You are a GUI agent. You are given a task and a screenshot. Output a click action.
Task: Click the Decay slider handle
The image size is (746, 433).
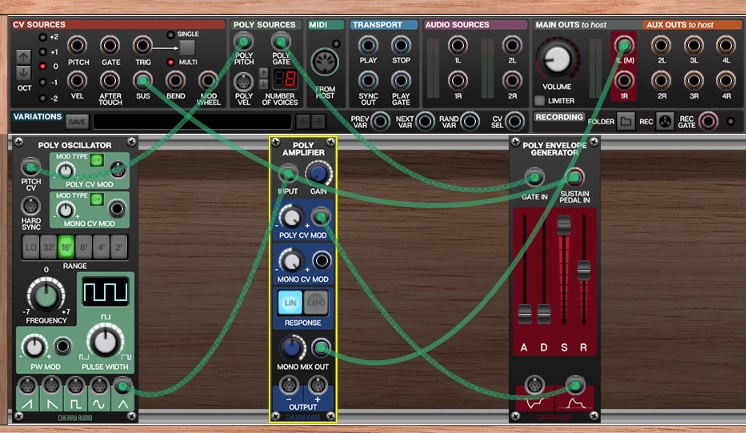coord(544,314)
